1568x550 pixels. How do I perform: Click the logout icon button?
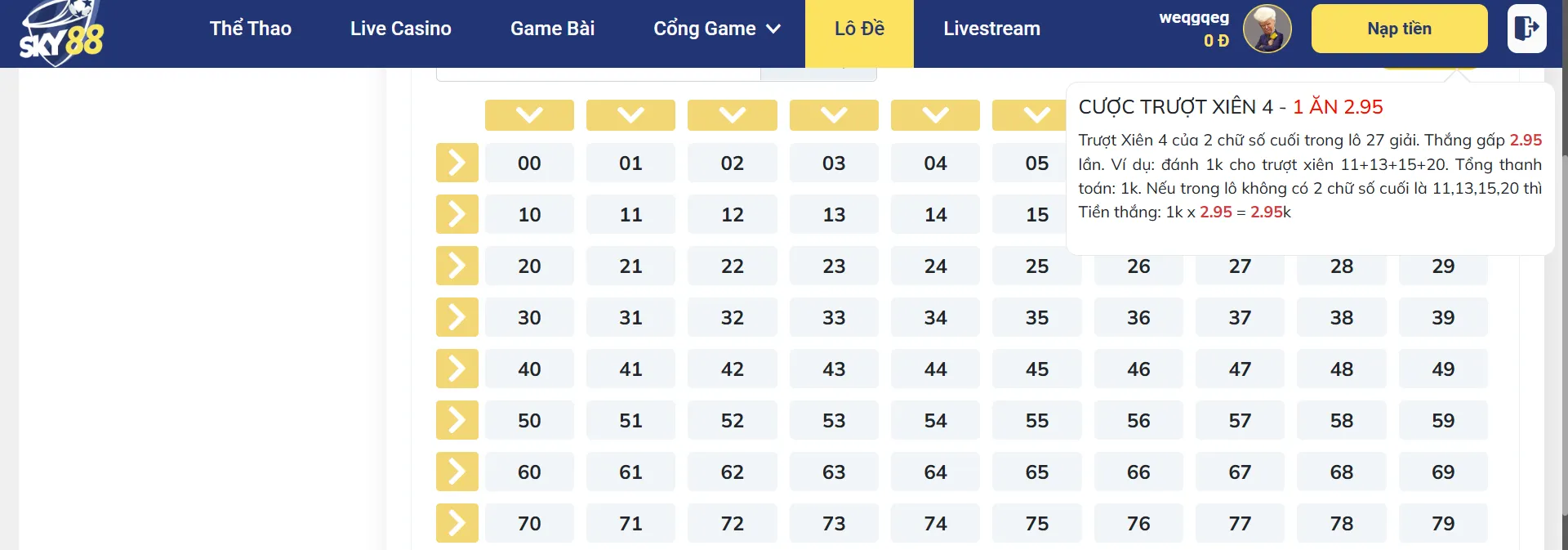coord(1526,29)
